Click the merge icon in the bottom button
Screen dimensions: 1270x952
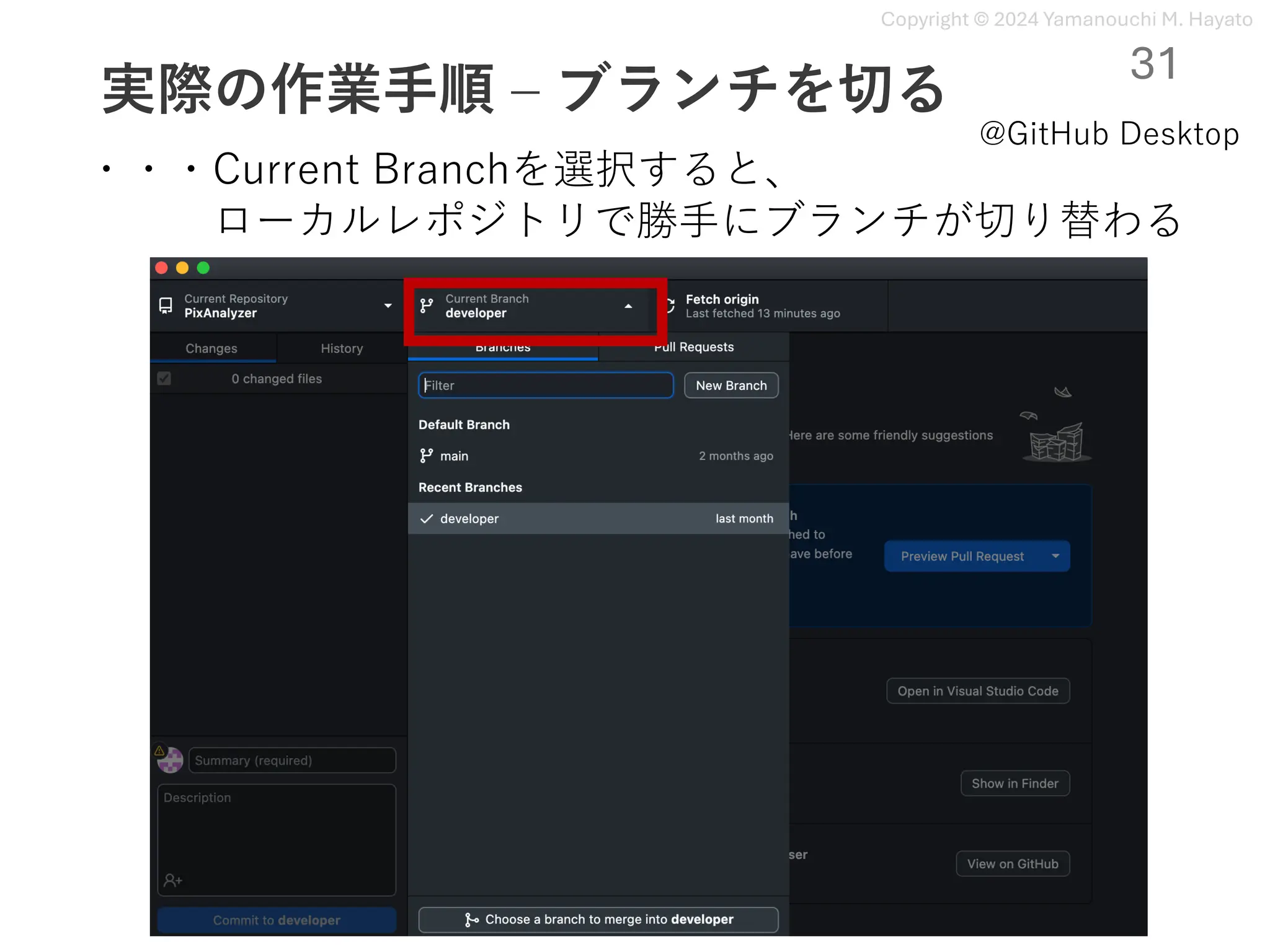[472, 920]
